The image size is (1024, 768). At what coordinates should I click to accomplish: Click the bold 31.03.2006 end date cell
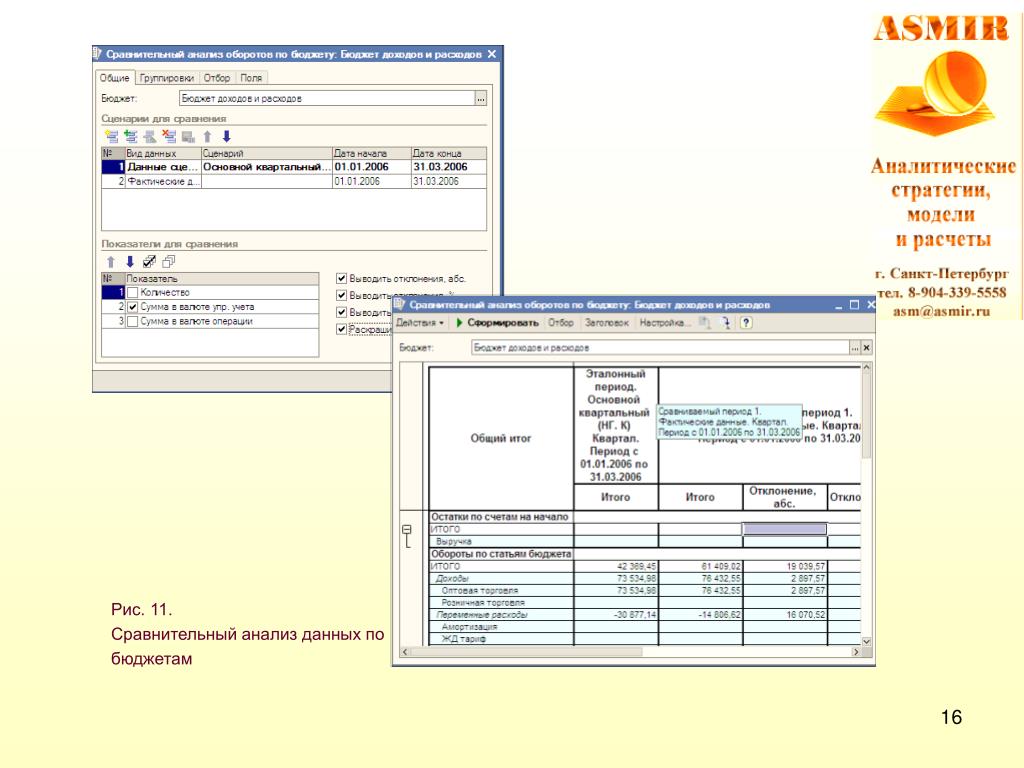pos(449,167)
